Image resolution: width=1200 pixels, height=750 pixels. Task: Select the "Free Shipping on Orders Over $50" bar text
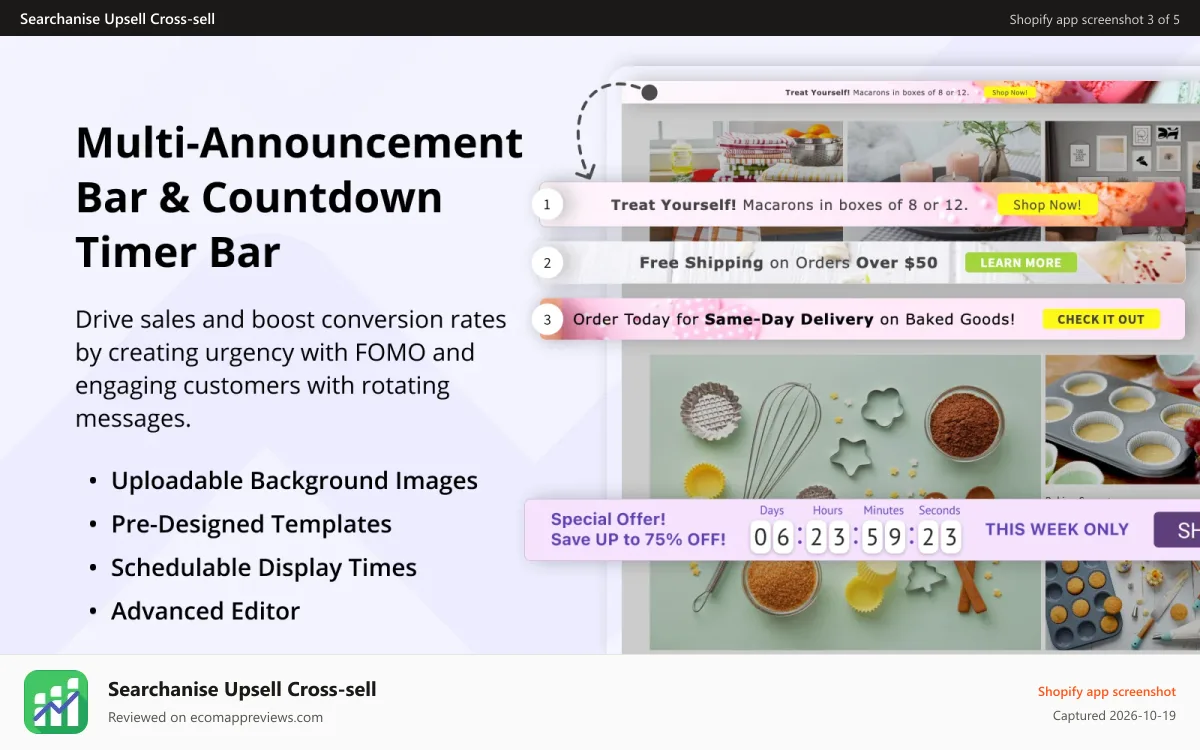pyautogui.click(x=789, y=263)
